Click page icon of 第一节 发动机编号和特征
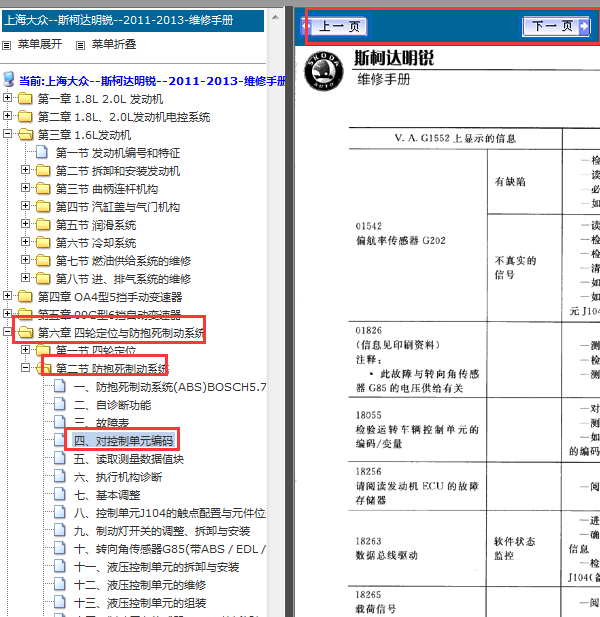This screenshot has width=600, height=617. pos(42,152)
